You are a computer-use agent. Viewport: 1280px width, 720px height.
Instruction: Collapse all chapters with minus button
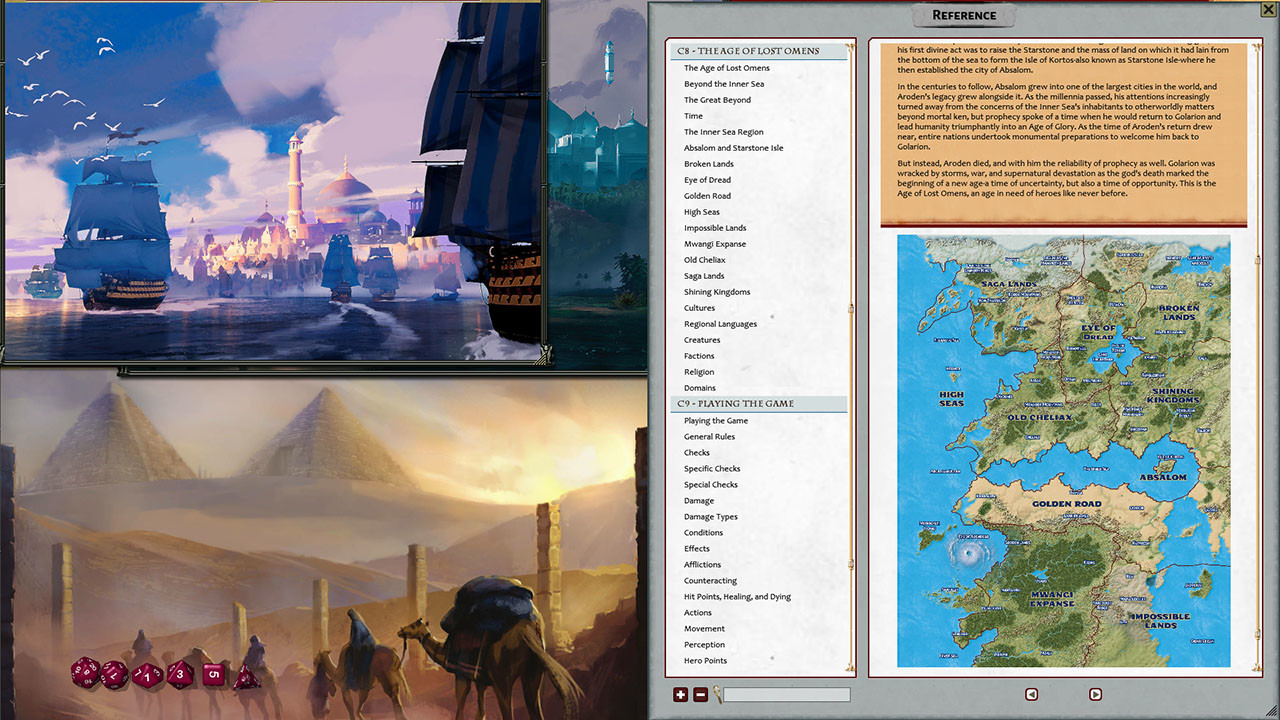point(700,694)
